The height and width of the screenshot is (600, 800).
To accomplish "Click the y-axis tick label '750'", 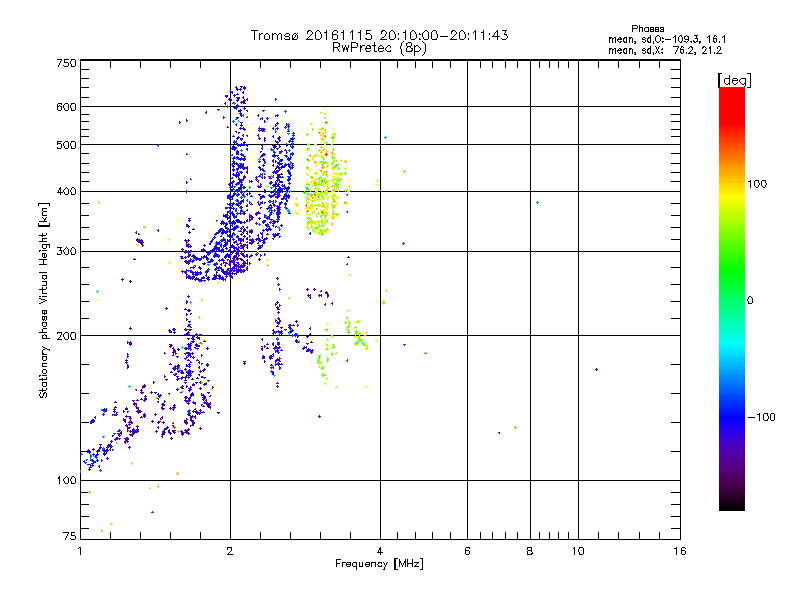I will click(x=66, y=63).
